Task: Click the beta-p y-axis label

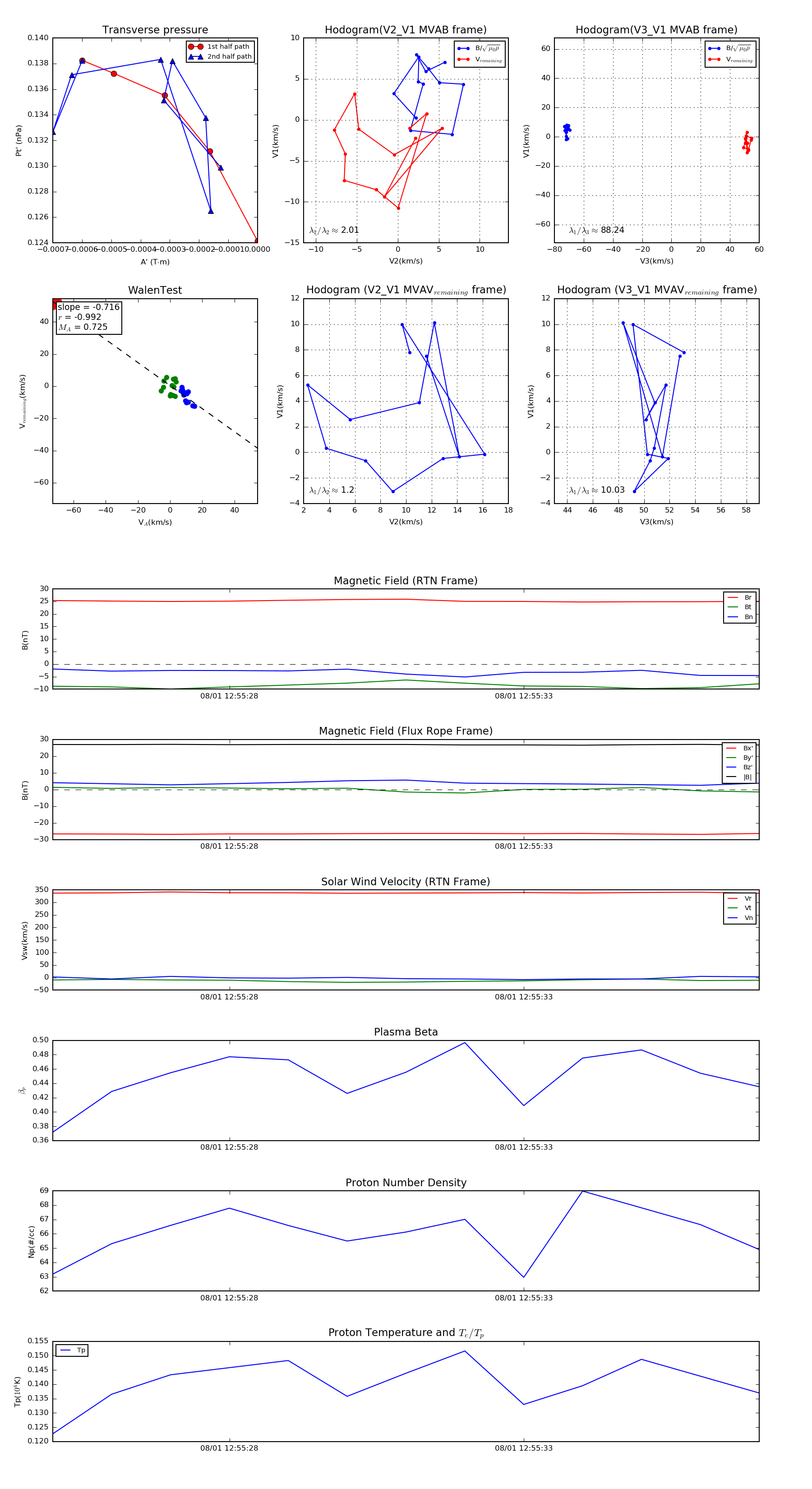Action: click(x=22, y=1090)
